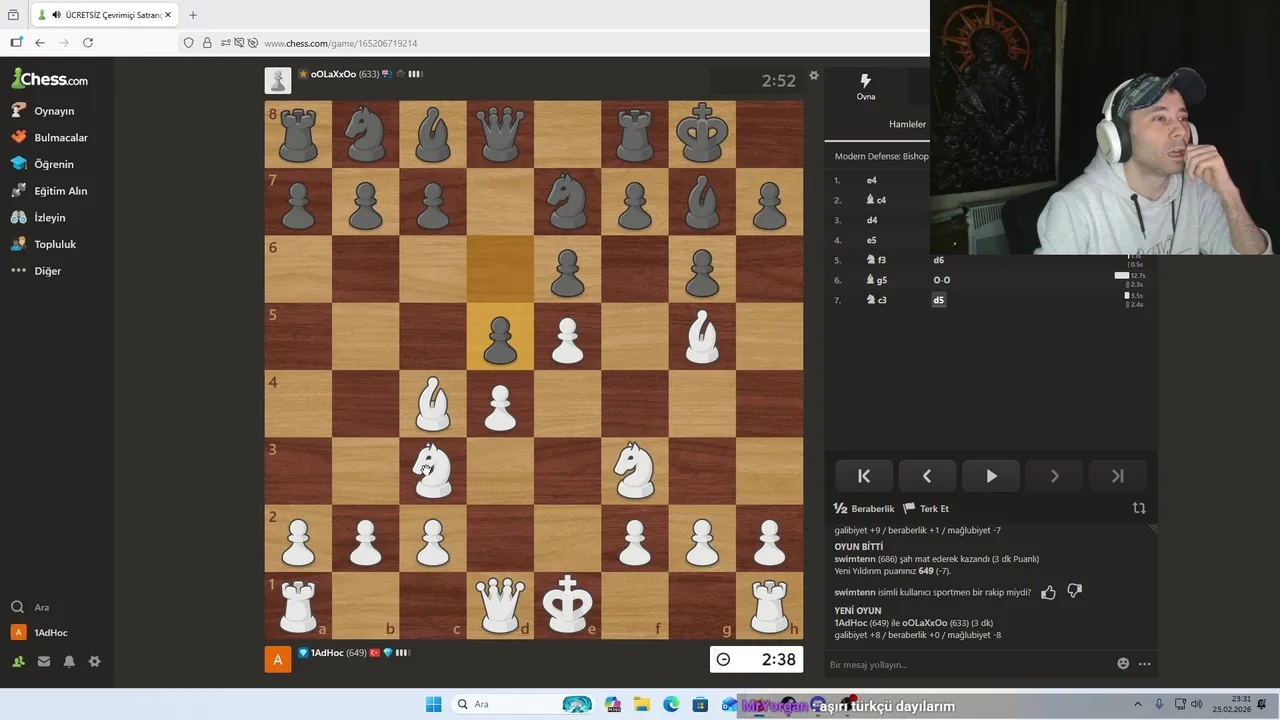This screenshot has height=720, width=1280.
Task: Jump to the last move button
Action: pyautogui.click(x=1118, y=476)
